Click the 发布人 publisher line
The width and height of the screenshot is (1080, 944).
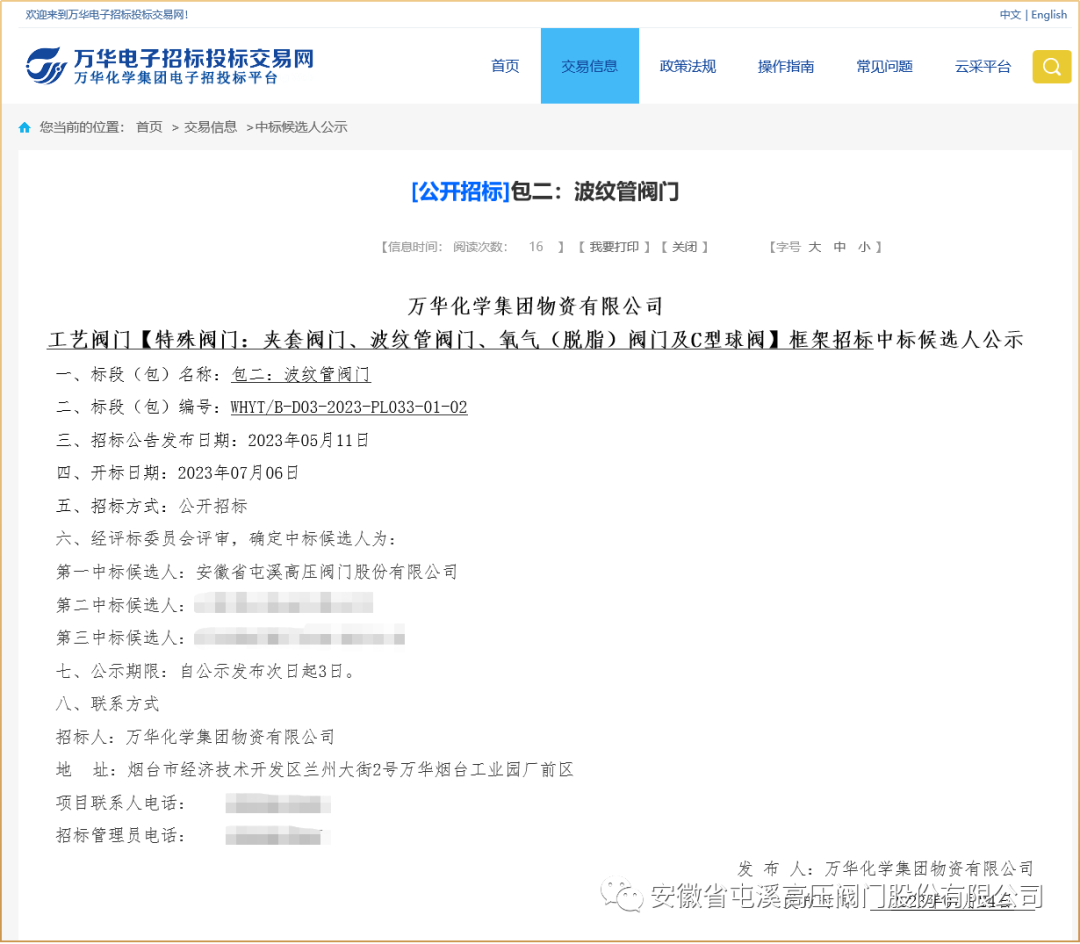[x=886, y=868]
